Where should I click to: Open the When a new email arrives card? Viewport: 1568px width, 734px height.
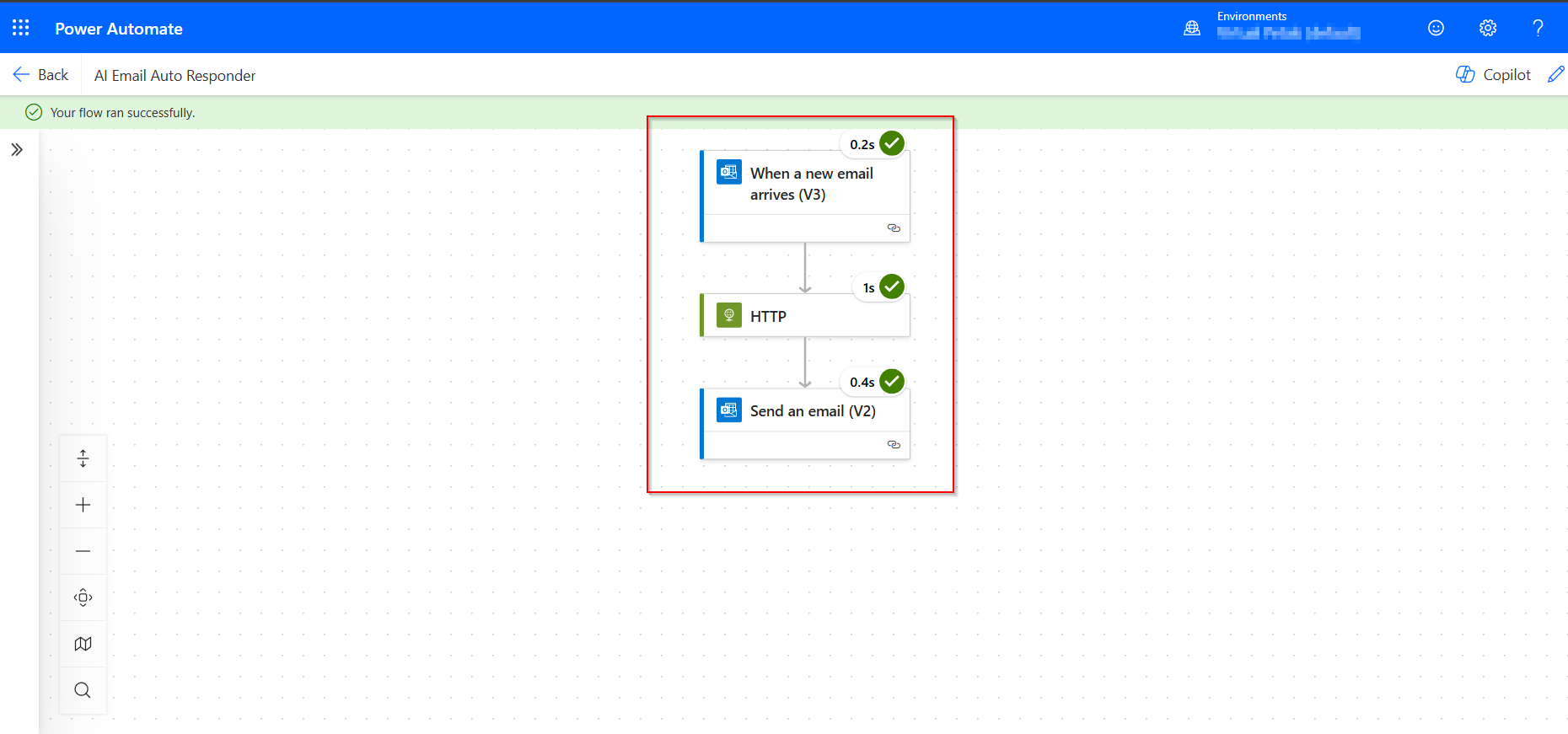pyautogui.click(x=805, y=196)
